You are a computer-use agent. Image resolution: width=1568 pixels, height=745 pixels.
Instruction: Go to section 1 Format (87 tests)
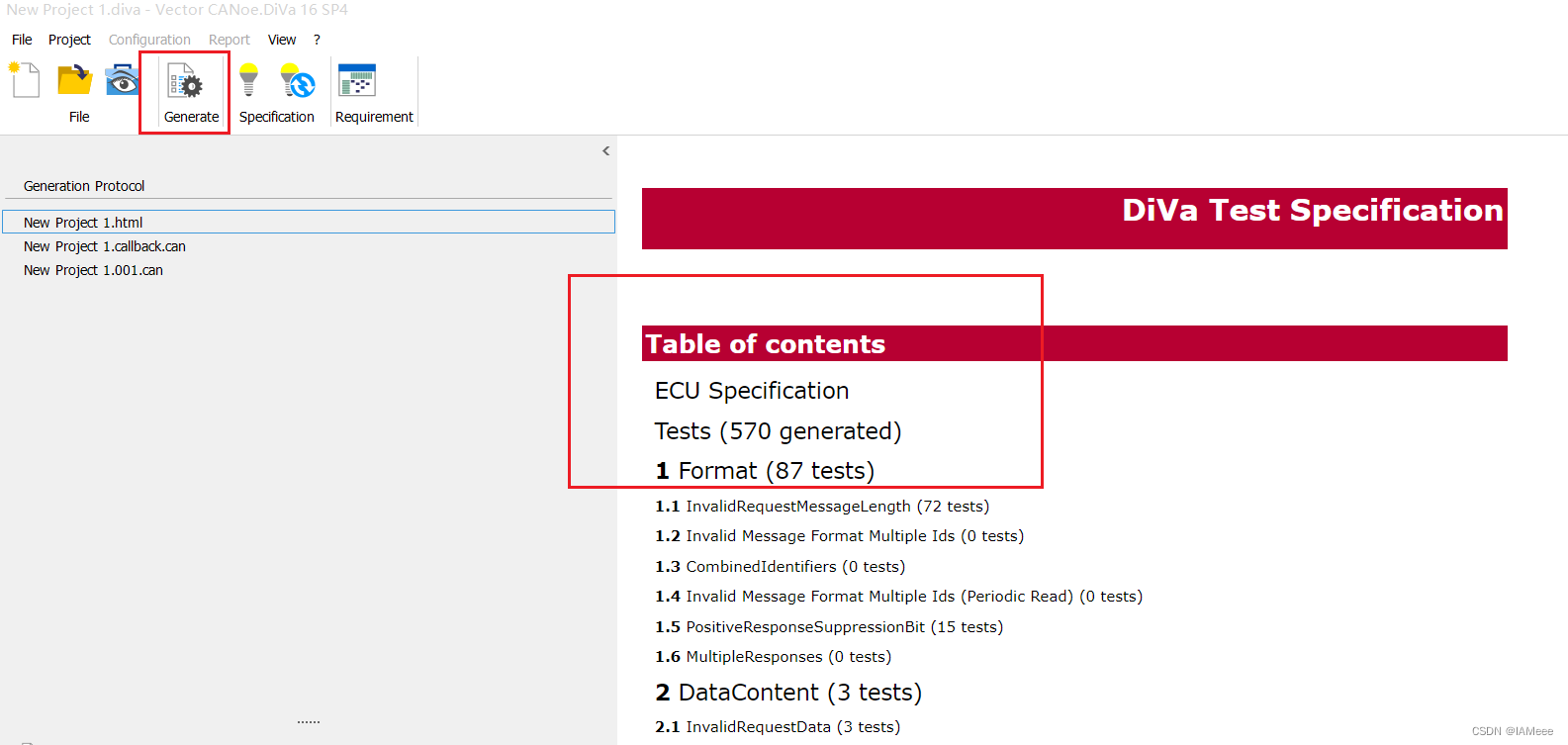pyautogui.click(x=765, y=471)
